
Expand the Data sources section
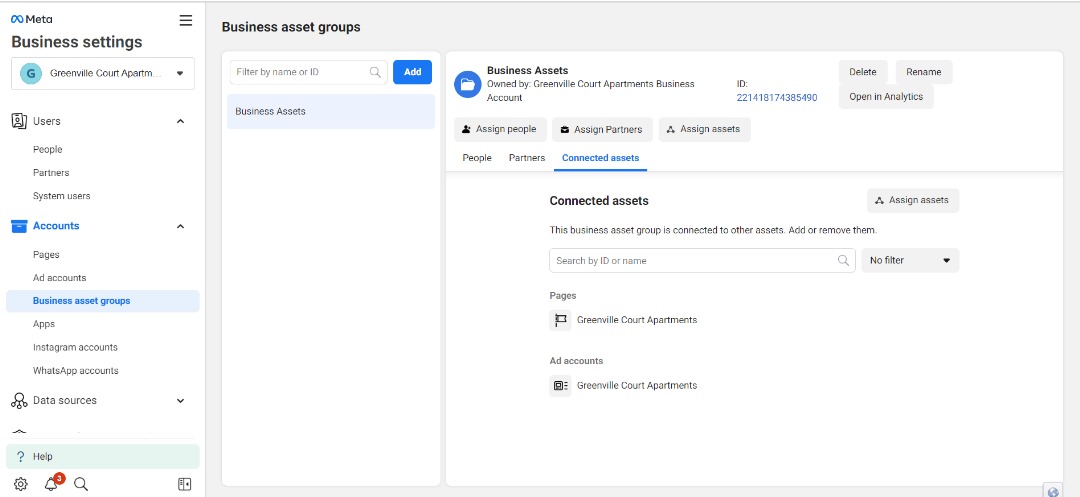click(180, 401)
